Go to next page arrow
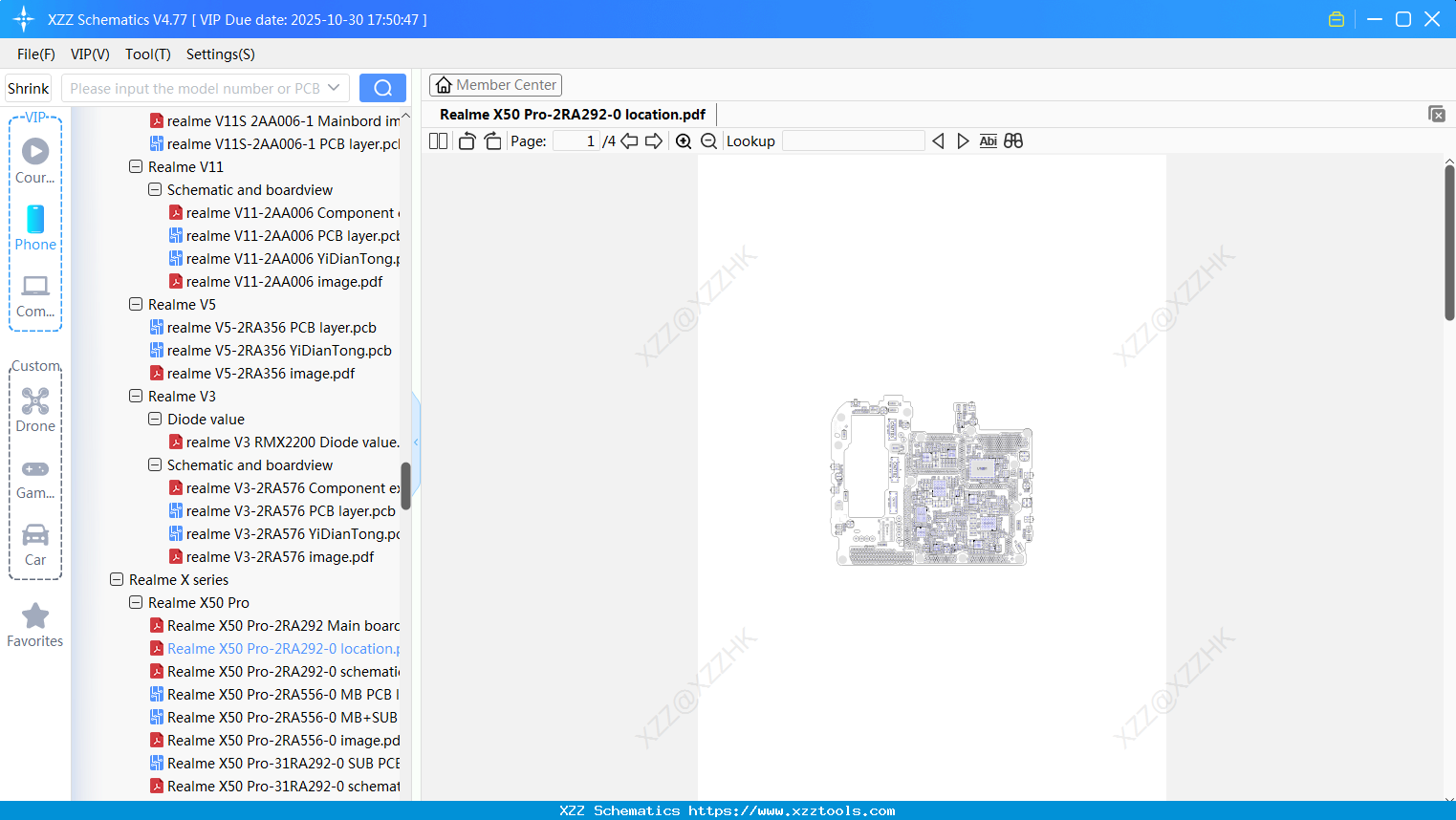Image resolution: width=1456 pixels, height=820 pixels. (x=654, y=140)
